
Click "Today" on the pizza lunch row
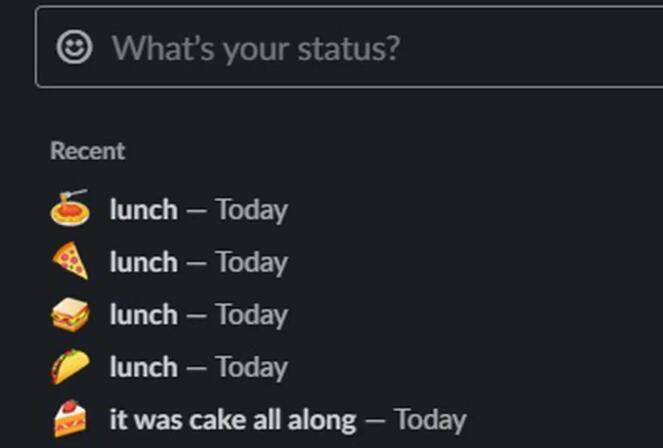(x=251, y=262)
